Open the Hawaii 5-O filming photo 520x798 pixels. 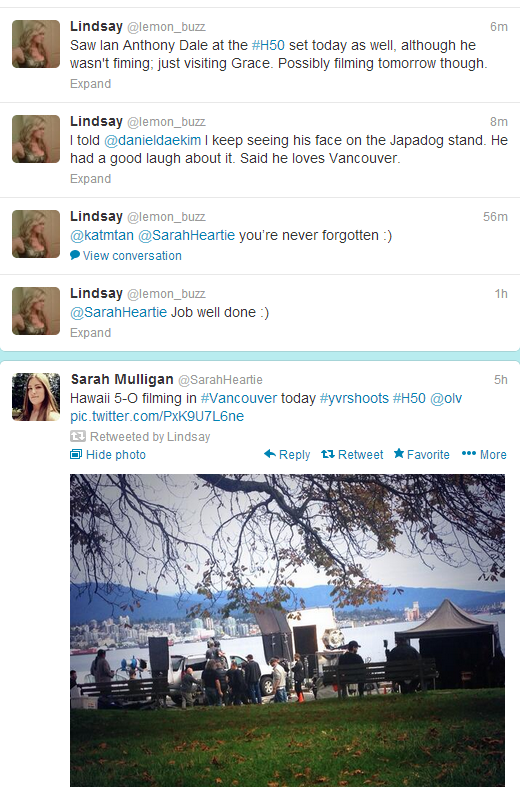[287, 630]
